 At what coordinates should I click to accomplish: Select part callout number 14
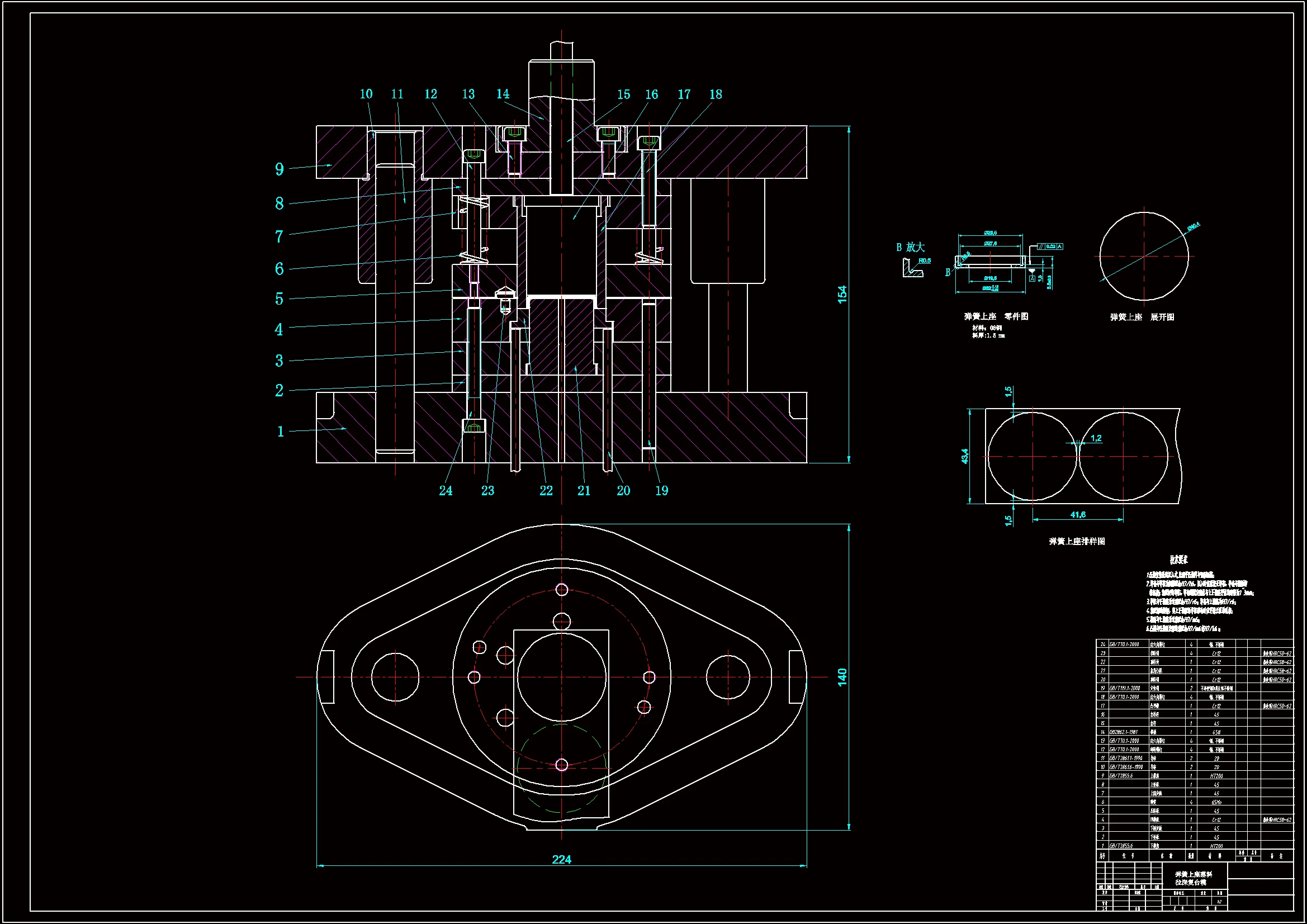coord(503,94)
